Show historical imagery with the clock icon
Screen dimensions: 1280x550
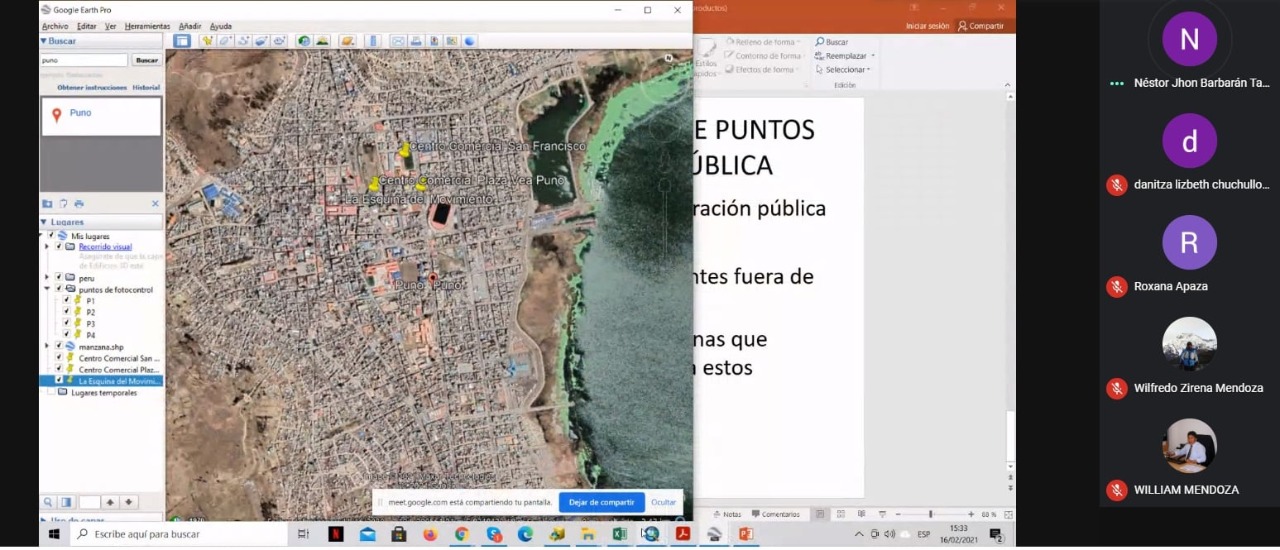click(x=304, y=41)
